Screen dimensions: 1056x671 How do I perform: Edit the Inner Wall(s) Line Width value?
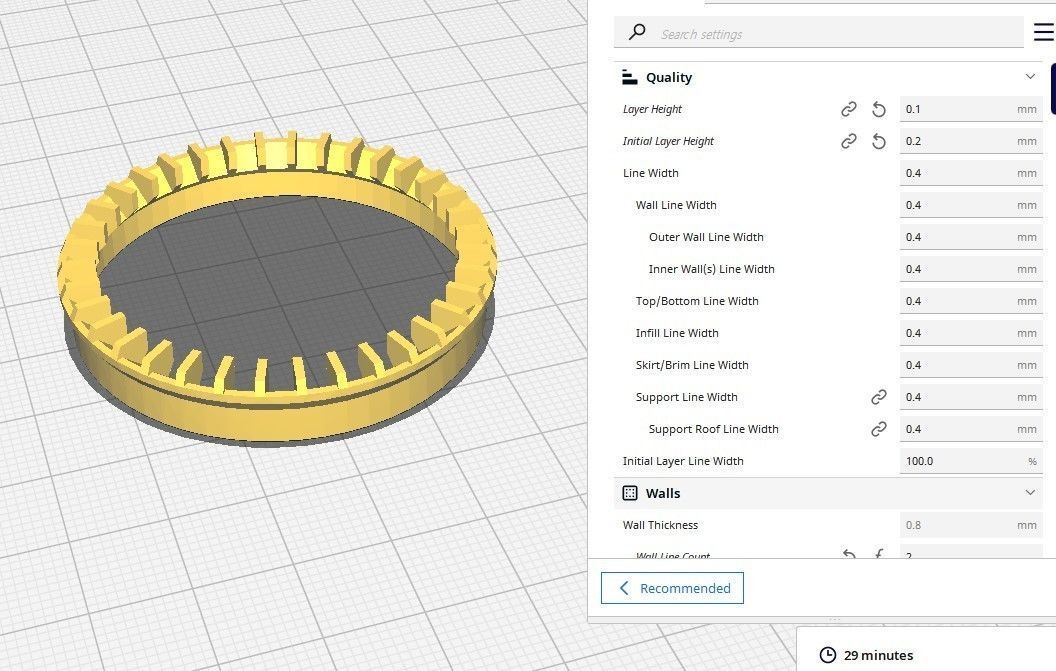click(x=971, y=269)
